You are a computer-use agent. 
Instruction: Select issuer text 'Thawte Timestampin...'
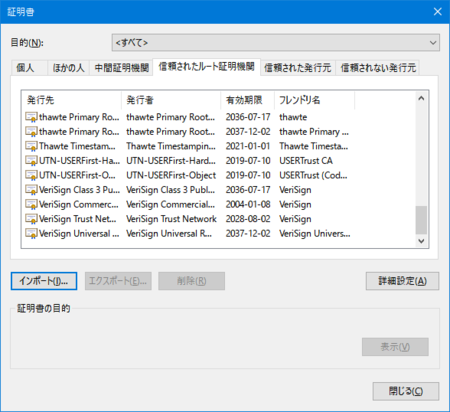click(171, 146)
